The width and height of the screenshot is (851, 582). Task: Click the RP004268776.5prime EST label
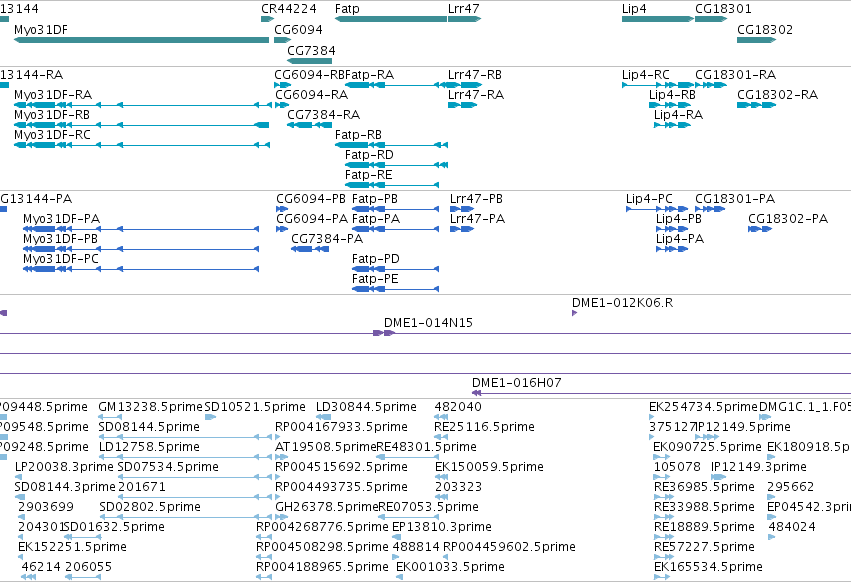tap(322, 527)
